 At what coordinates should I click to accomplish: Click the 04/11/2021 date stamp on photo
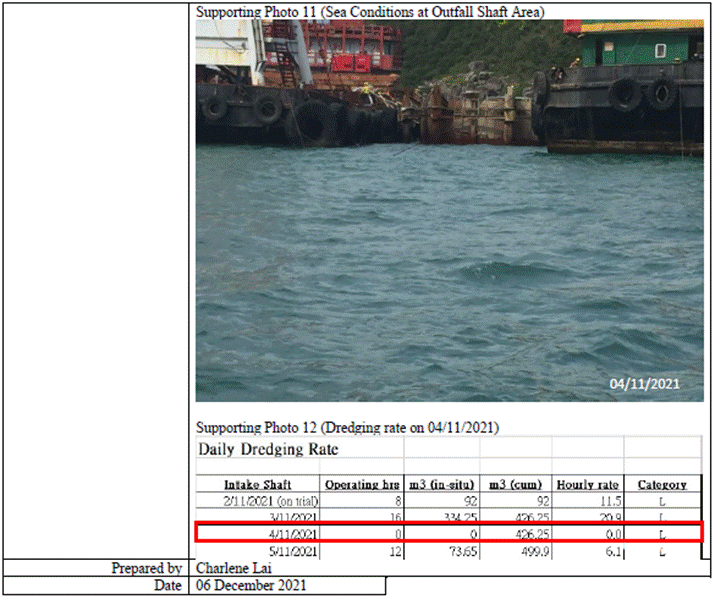pyautogui.click(x=645, y=383)
